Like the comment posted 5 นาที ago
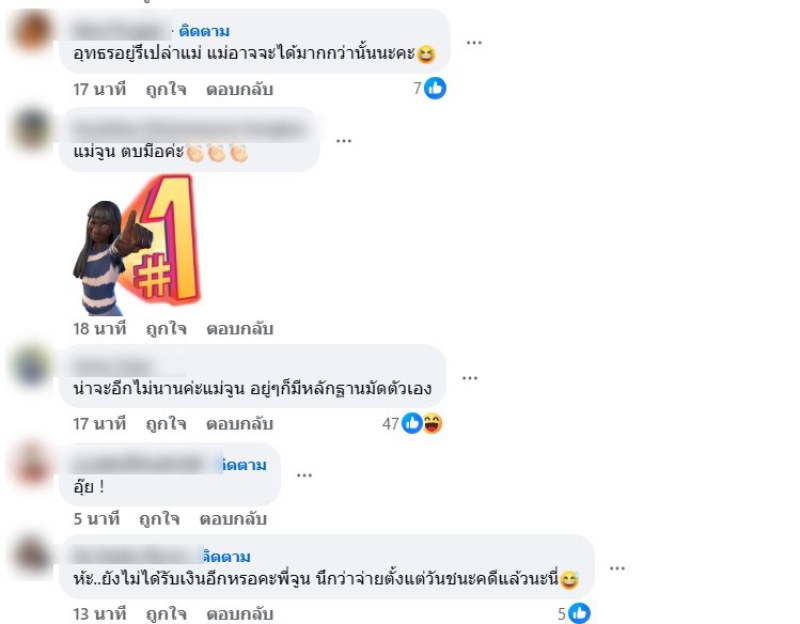Viewport: 800px width, 624px height. (159, 519)
